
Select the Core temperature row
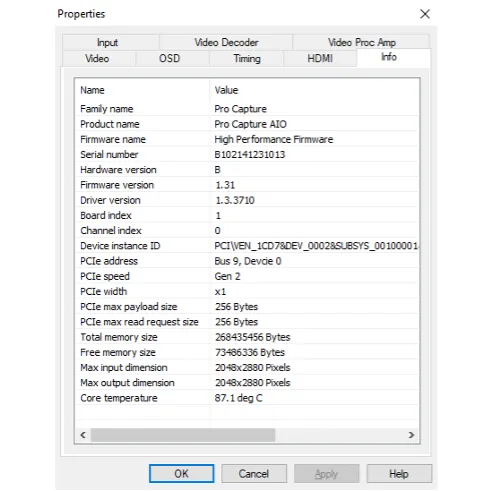pyautogui.click(x=247, y=398)
